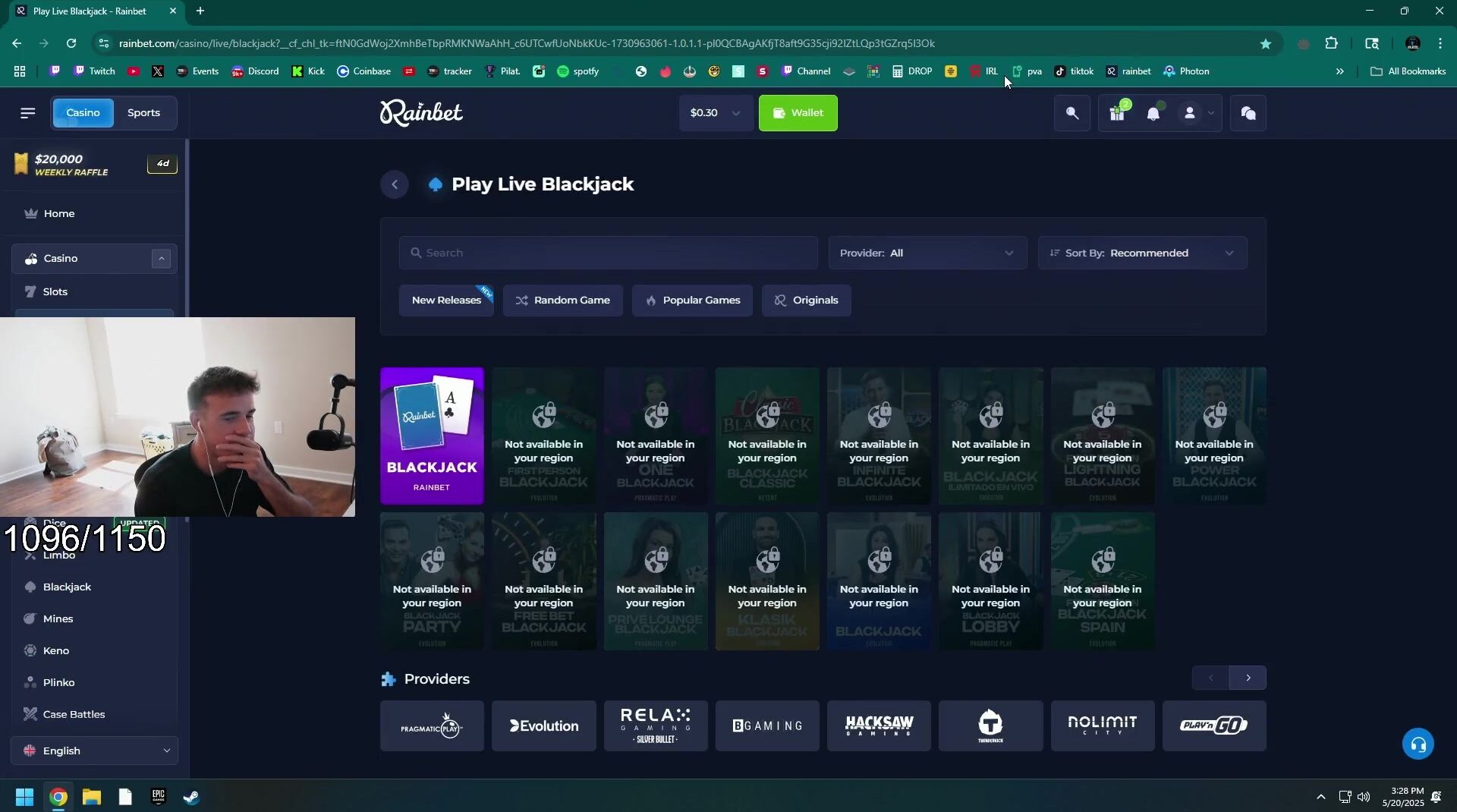This screenshot has height=812, width=1457.
Task: Click the game search field
Action: pyautogui.click(x=609, y=253)
